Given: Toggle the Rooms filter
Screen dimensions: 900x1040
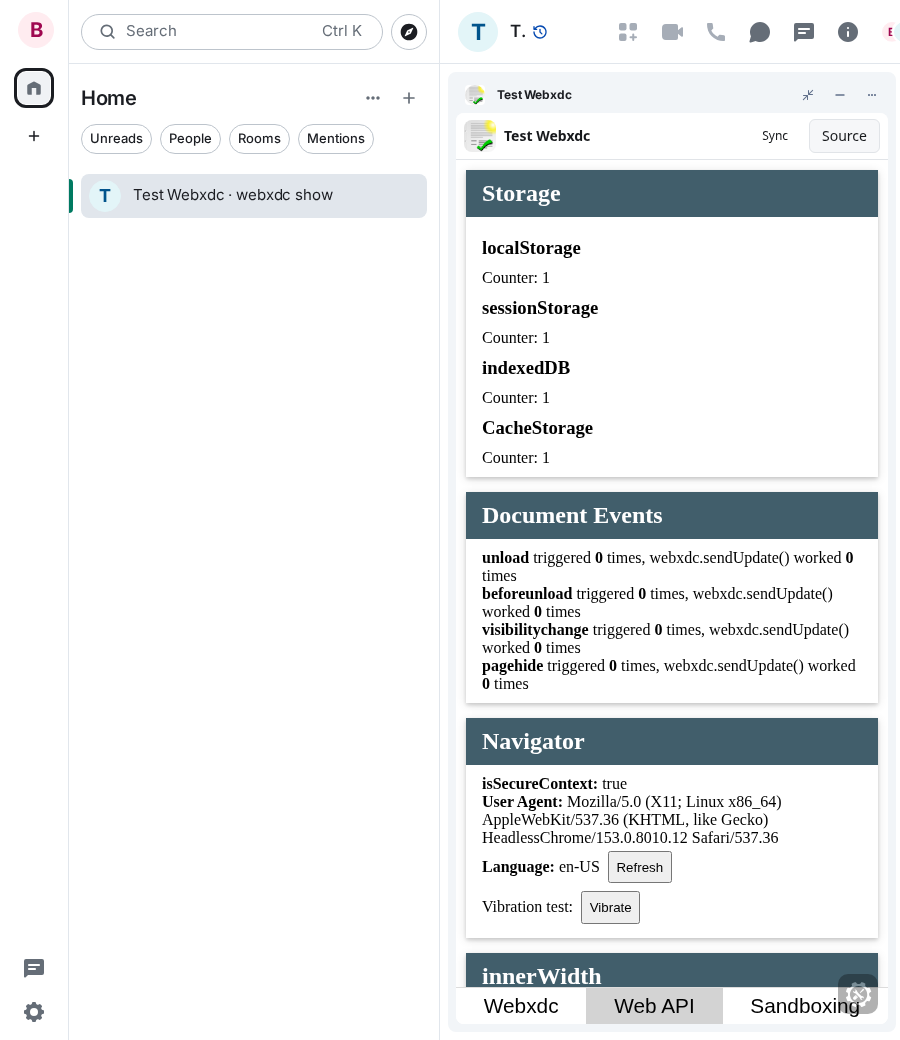Looking at the screenshot, I should [259, 139].
